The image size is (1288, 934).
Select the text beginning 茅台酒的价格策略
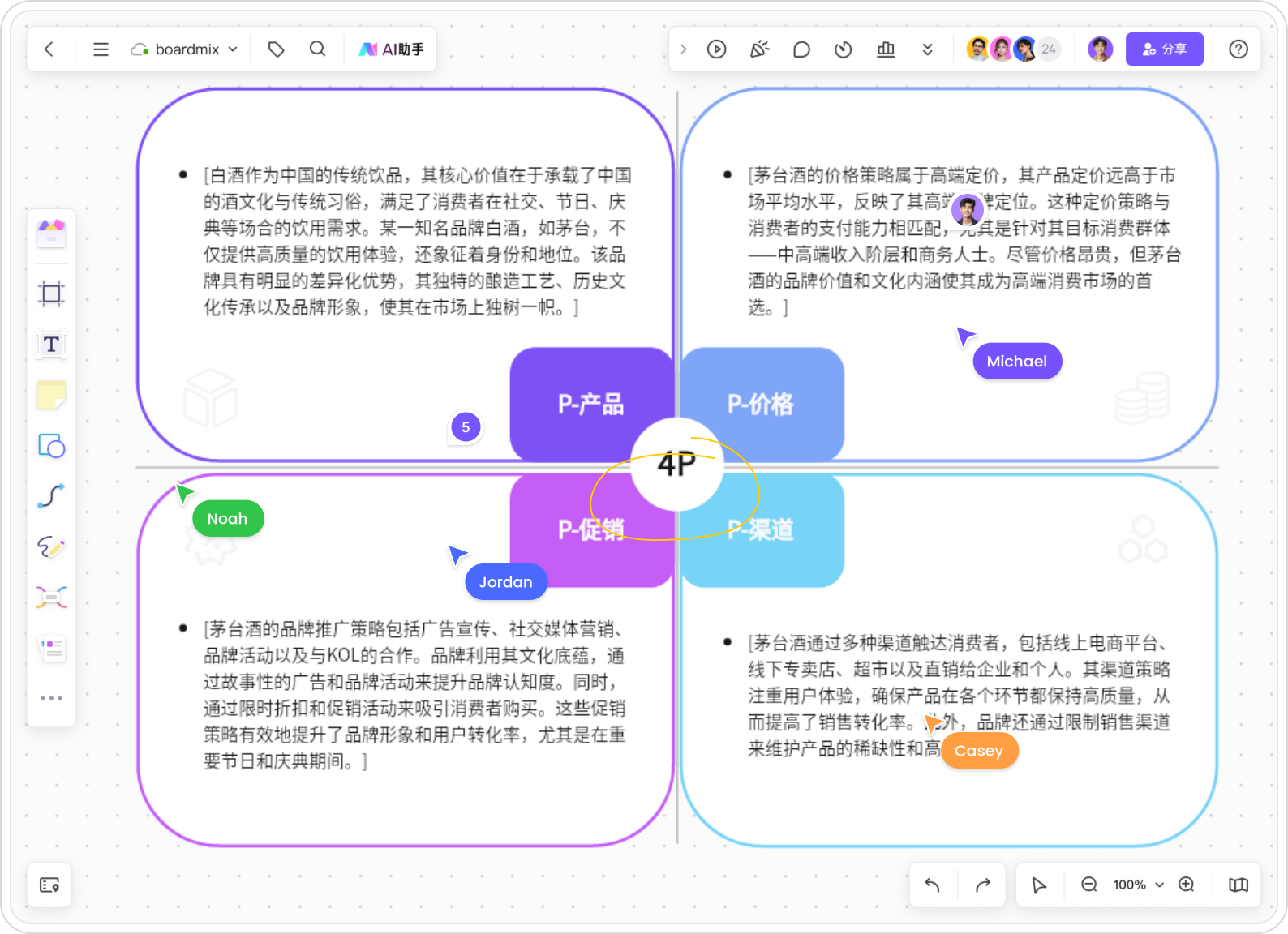(x=963, y=242)
